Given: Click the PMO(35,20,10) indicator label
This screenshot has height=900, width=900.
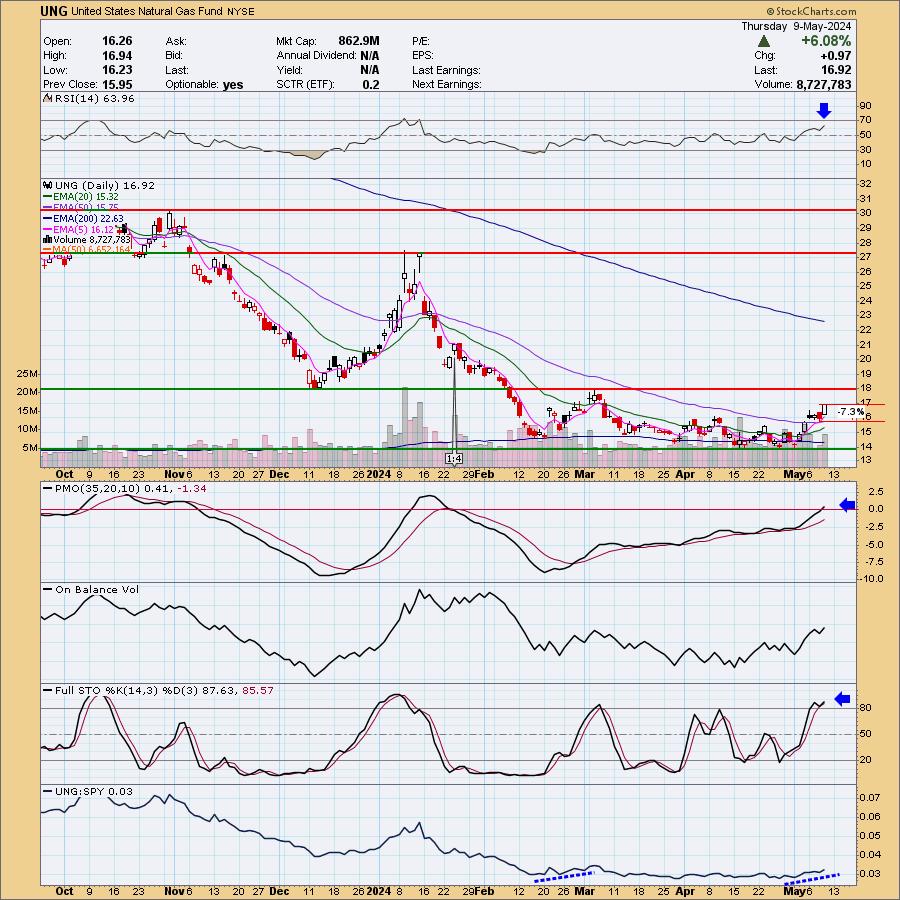Looking at the screenshot, I should [131, 488].
